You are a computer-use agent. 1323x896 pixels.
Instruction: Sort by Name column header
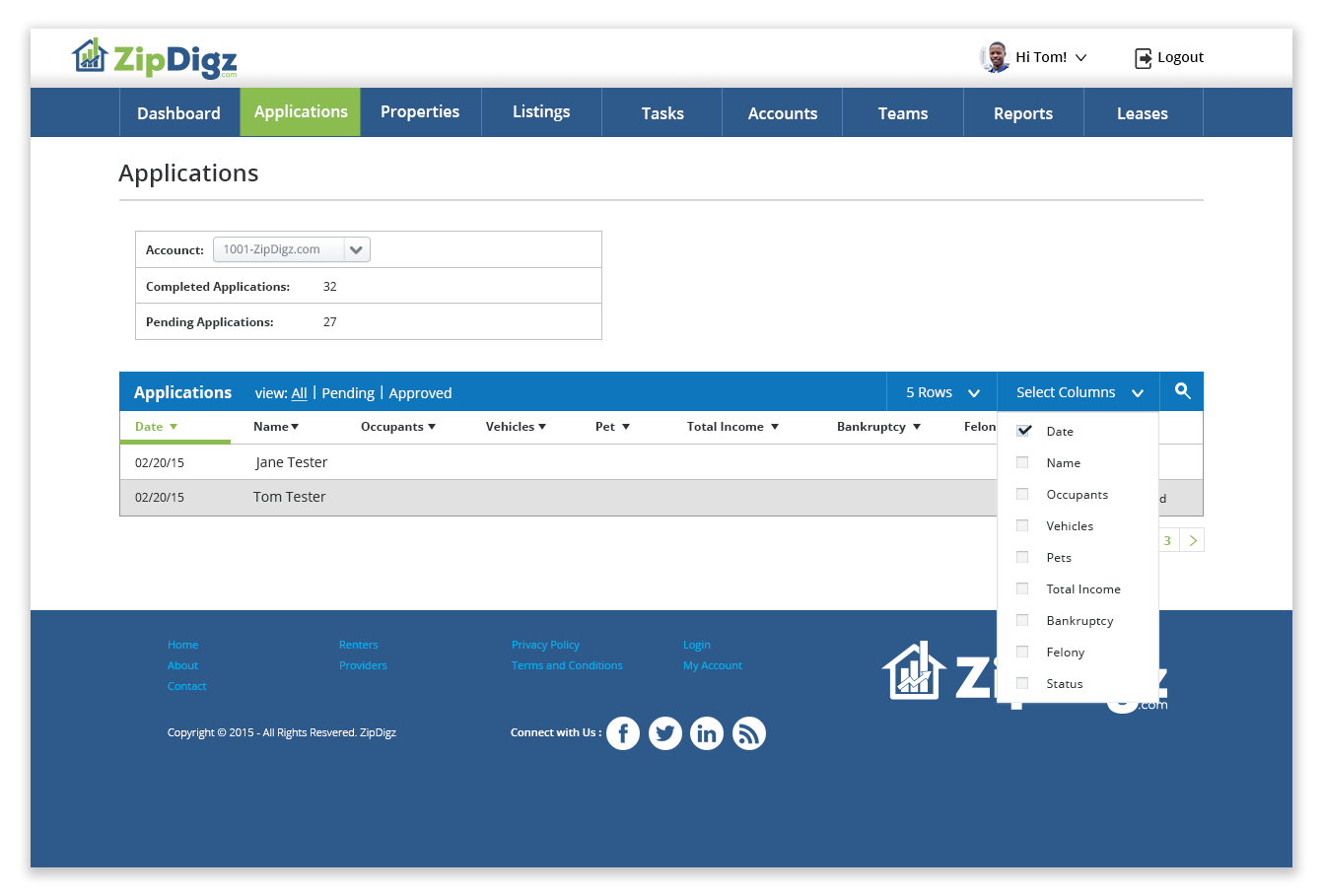click(276, 427)
